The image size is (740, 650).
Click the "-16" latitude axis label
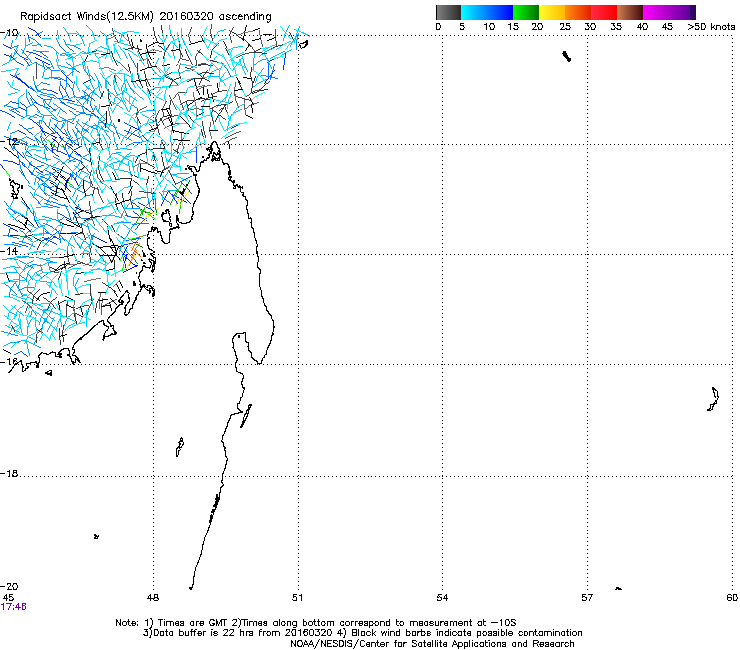(10, 362)
